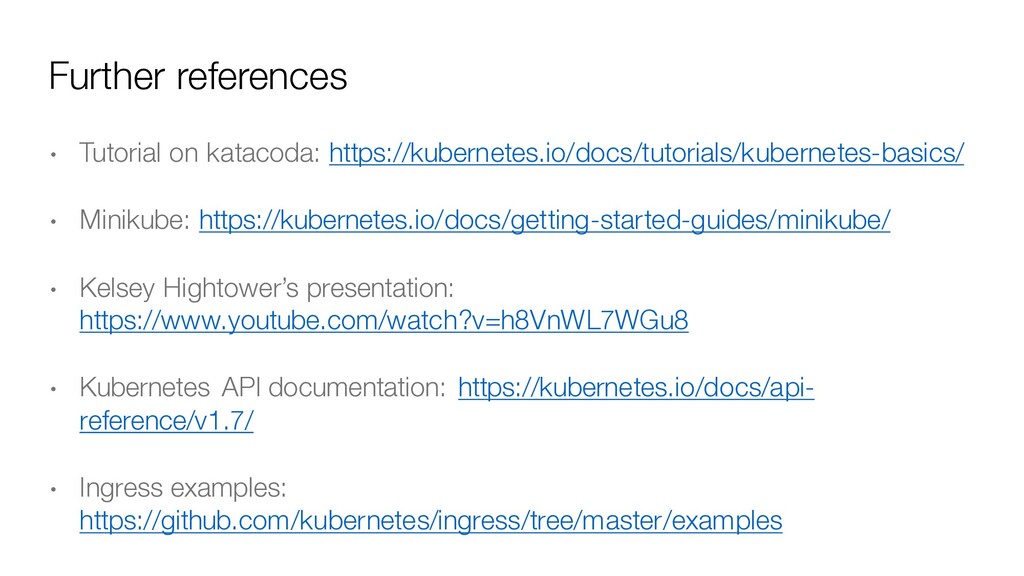Screen dimensions: 1024x576
Task: Click the word 'Further' in the title
Action: coord(107,76)
